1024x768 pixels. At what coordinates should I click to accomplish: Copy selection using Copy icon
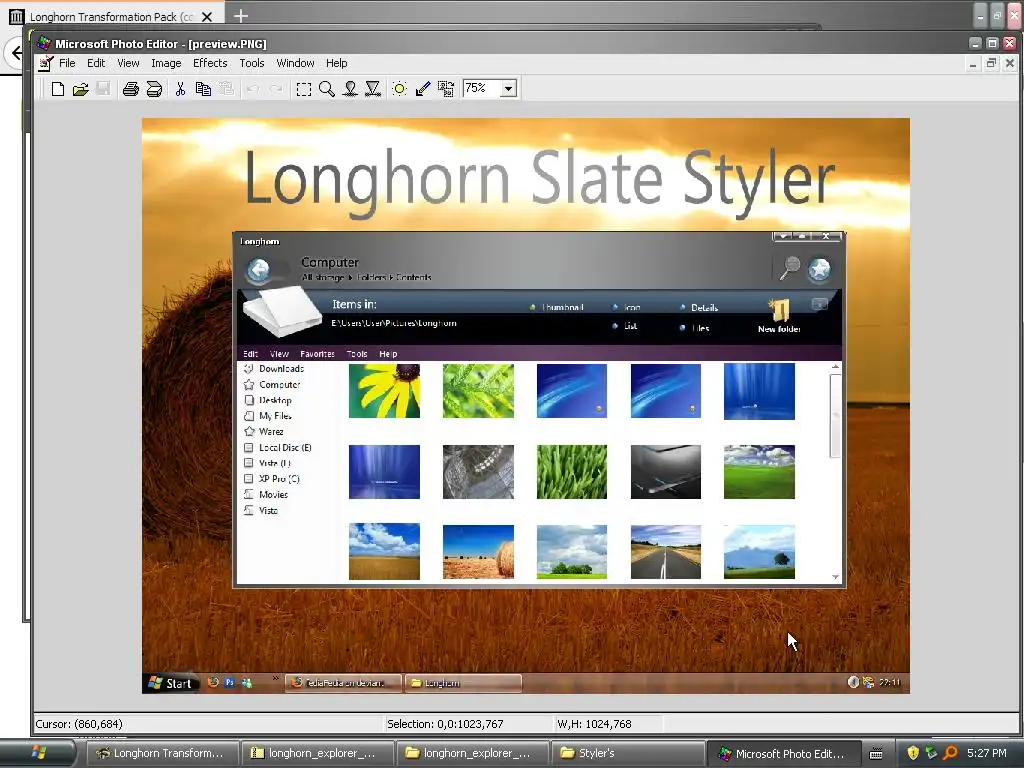(203, 89)
